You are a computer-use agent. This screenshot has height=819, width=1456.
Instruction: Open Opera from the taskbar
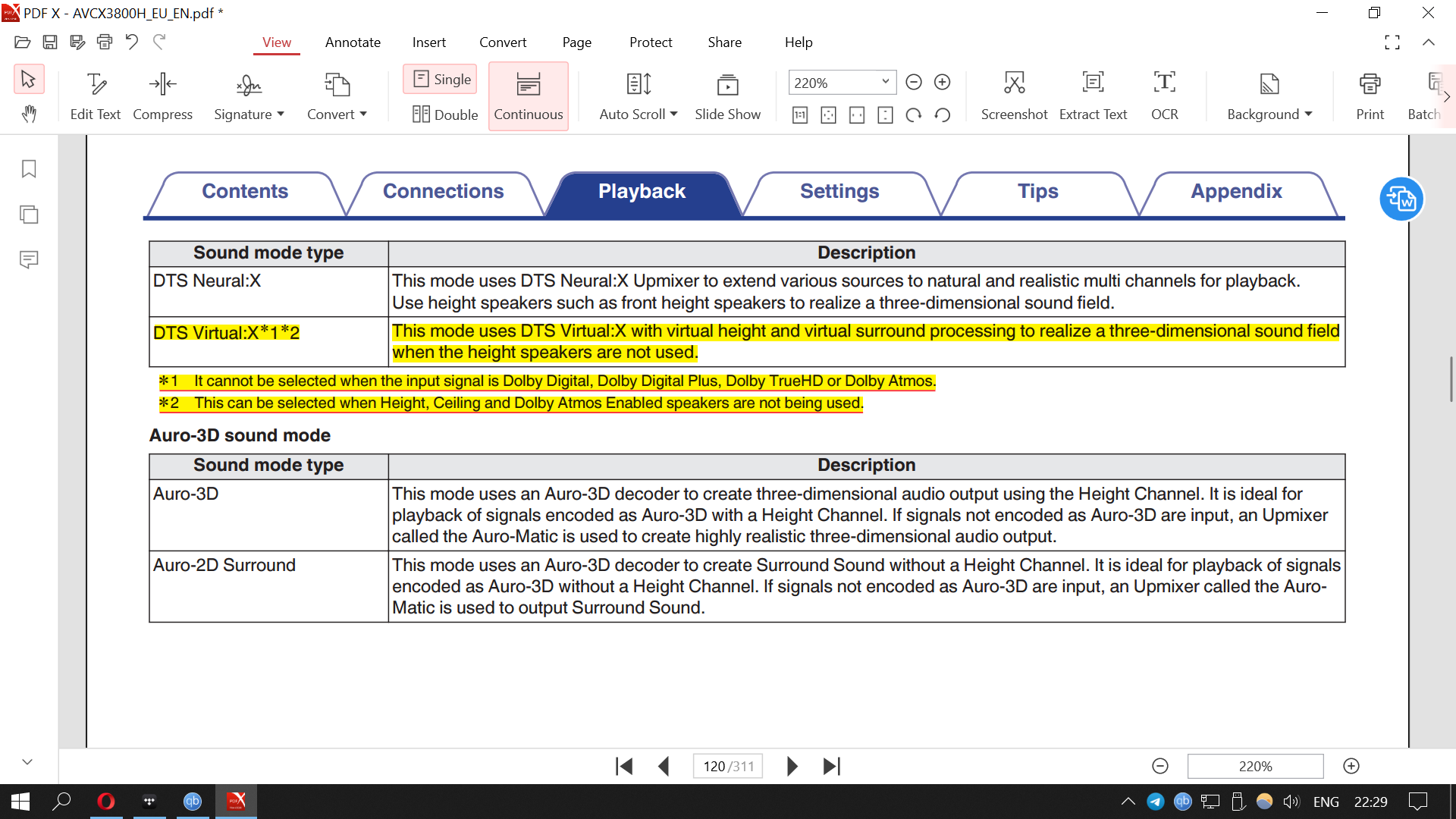pos(106,802)
